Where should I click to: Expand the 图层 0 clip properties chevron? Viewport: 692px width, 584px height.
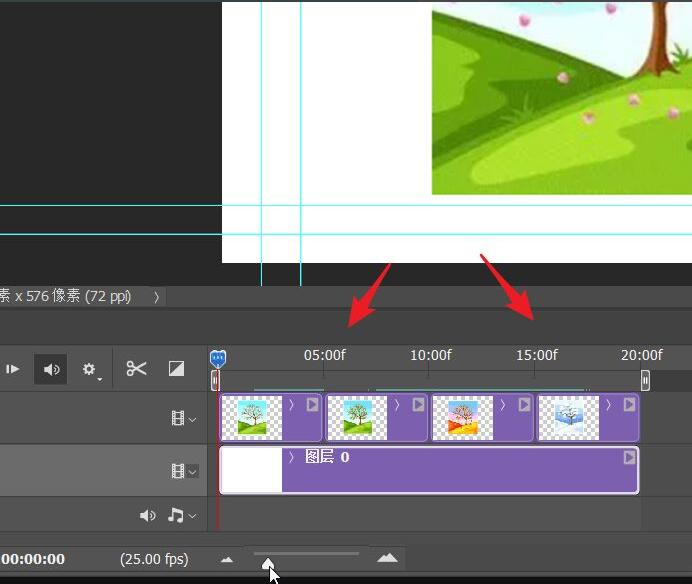click(291, 457)
